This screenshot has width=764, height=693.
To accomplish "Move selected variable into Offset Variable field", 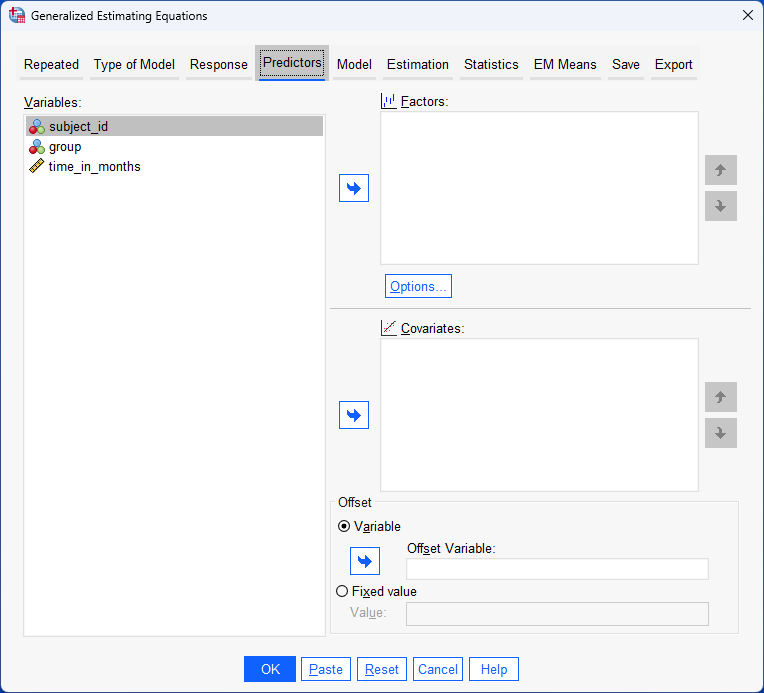I will (x=364, y=561).
